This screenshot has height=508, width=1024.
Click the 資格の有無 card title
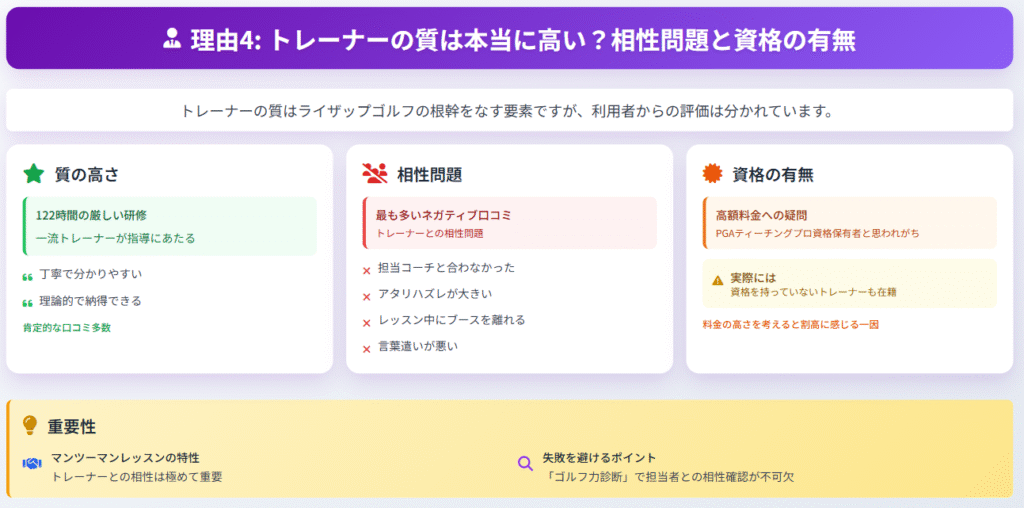pyautogui.click(x=773, y=174)
